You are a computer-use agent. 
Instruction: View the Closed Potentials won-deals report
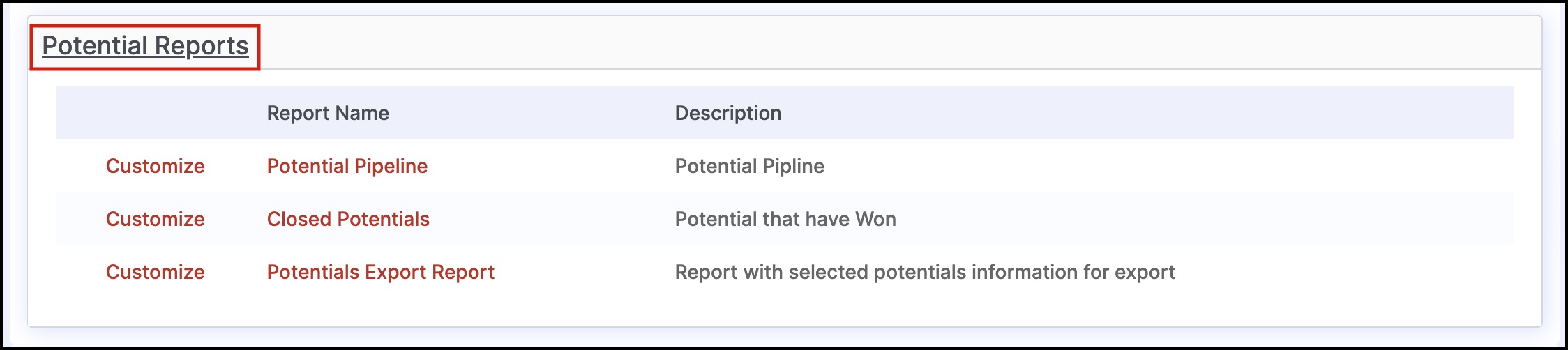[x=348, y=219]
